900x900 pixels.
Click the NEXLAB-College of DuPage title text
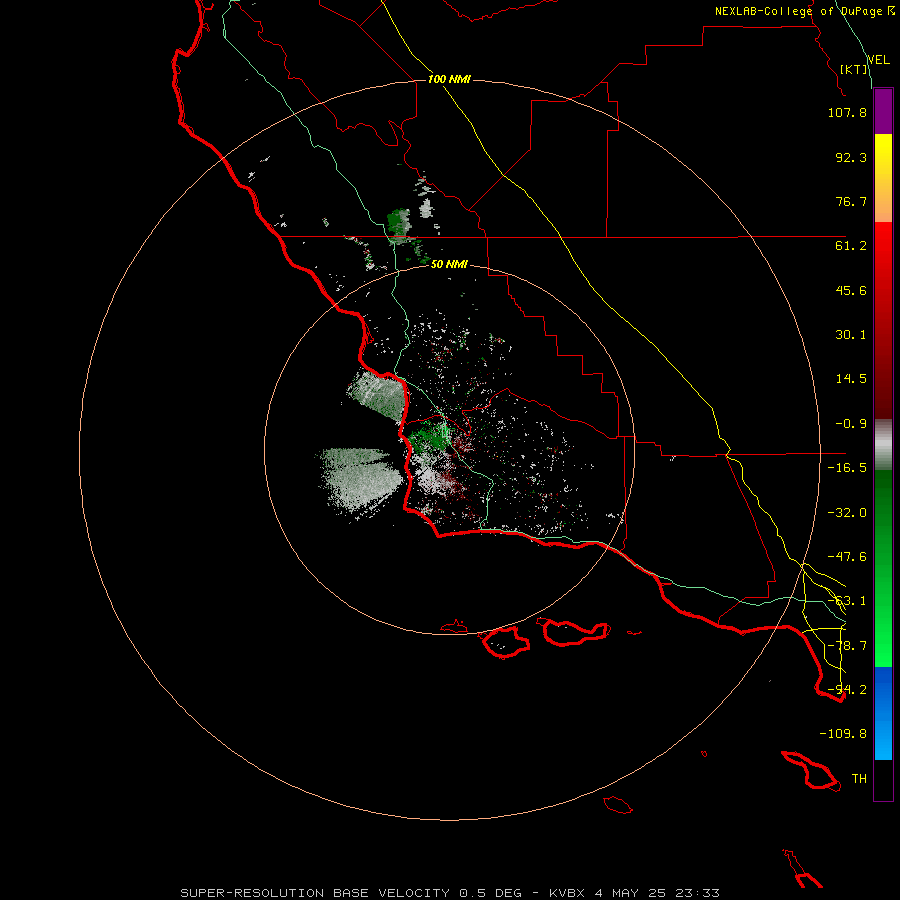pyautogui.click(x=798, y=11)
